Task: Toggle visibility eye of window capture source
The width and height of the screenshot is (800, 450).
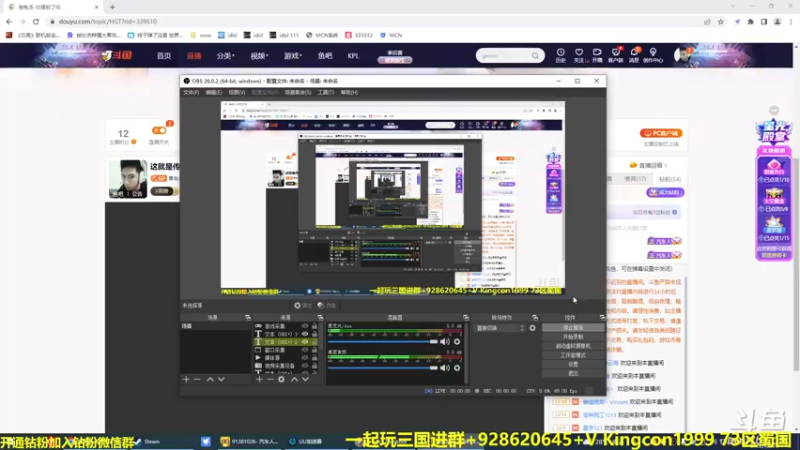Action: point(305,350)
